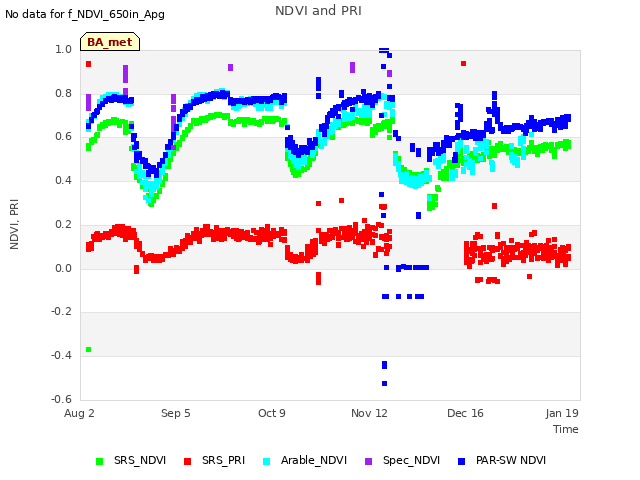Click the red SRS_PRI legend swatch
Screen dimensions: 640x480
pos(187,461)
